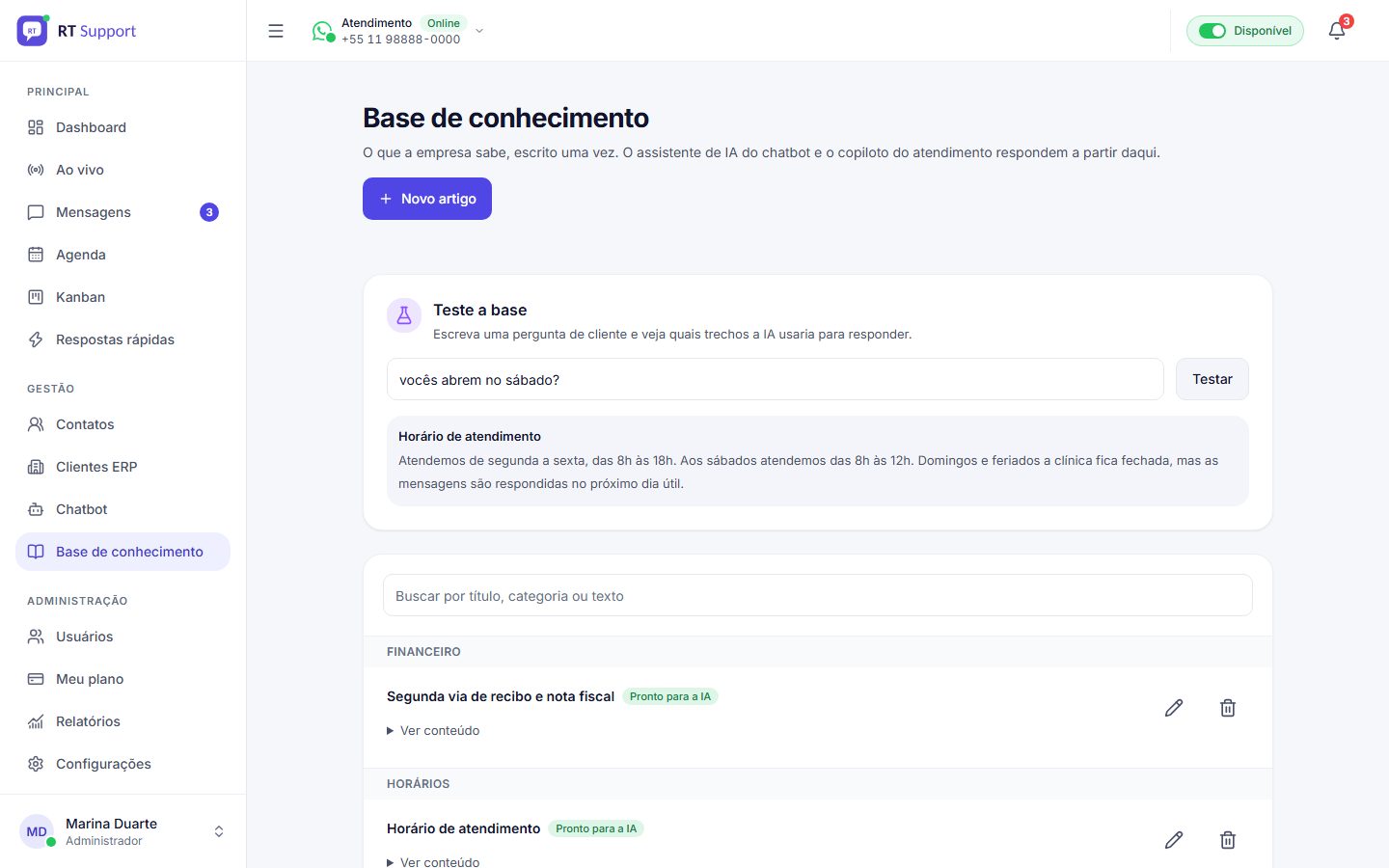
Task: Toggle the sidebar with the hamburger icon
Action: 276,31
